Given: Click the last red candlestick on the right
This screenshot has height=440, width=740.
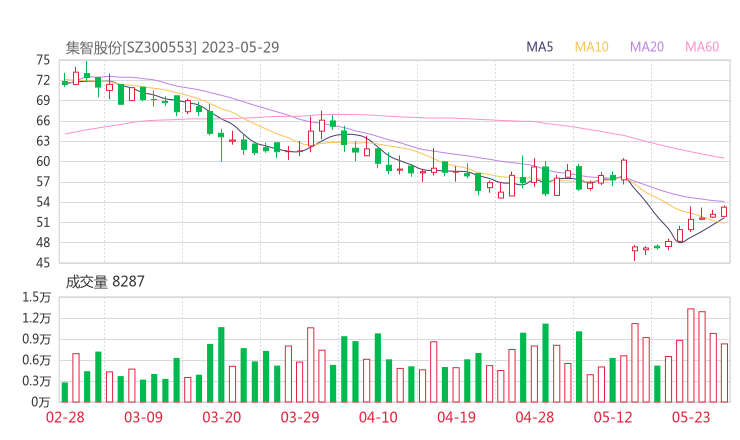Looking at the screenshot, I should 724,212.
